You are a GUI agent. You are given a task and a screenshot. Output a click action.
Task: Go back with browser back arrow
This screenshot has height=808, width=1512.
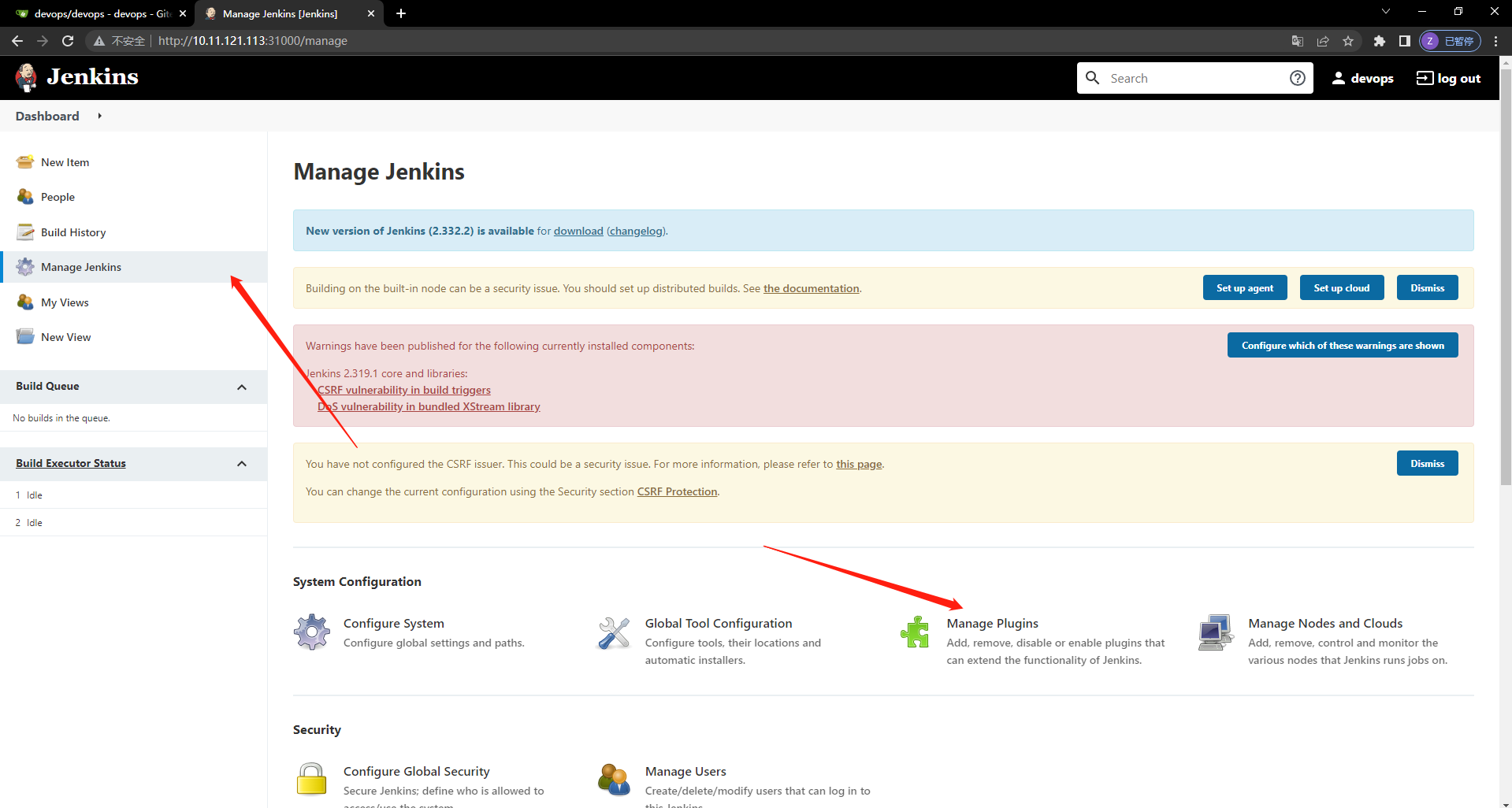pyautogui.click(x=17, y=41)
